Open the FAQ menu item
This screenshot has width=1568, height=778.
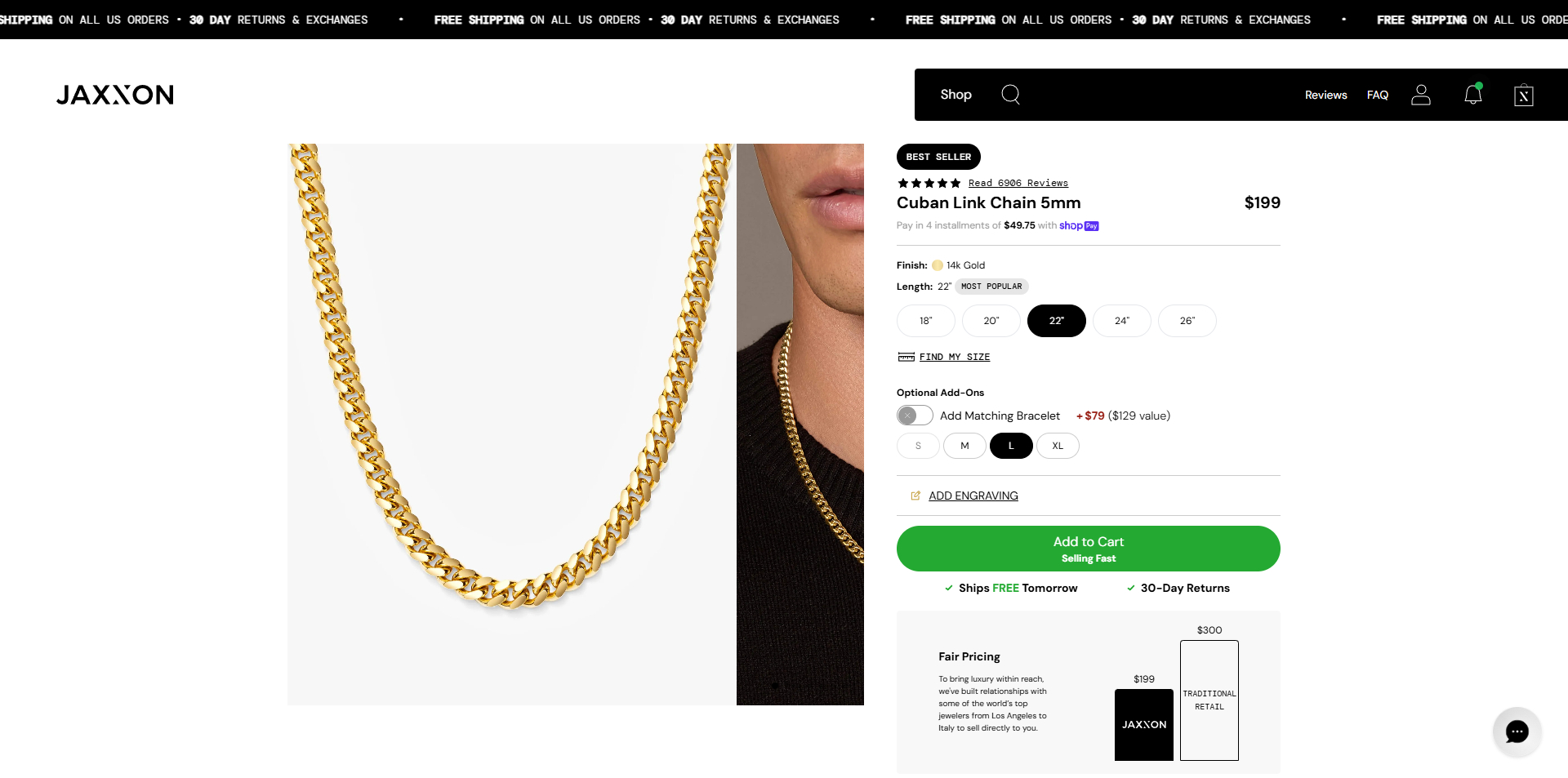point(1377,95)
